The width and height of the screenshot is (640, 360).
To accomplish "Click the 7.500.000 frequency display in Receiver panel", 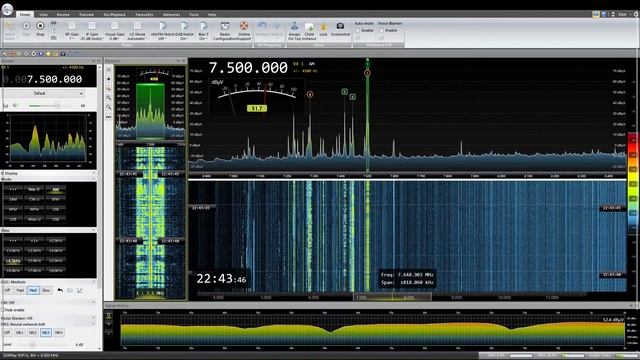I will point(54,79).
